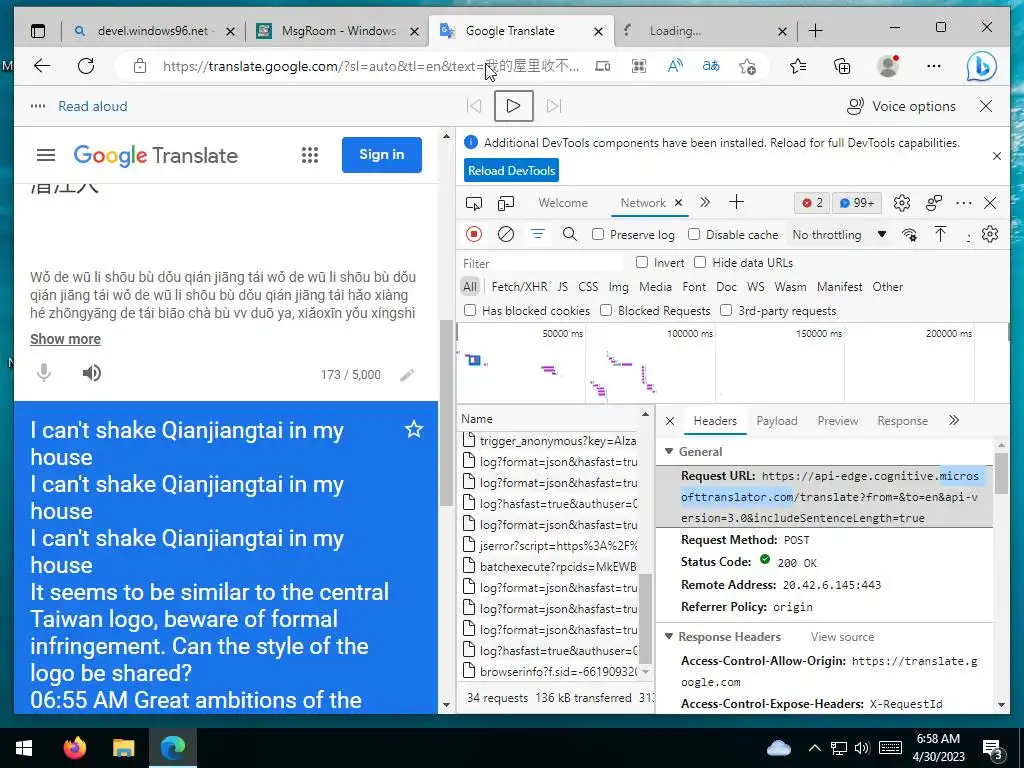Viewport: 1024px width, 768px height.
Task: Switch to devel.windows96.net browser tab
Action: coord(154,31)
